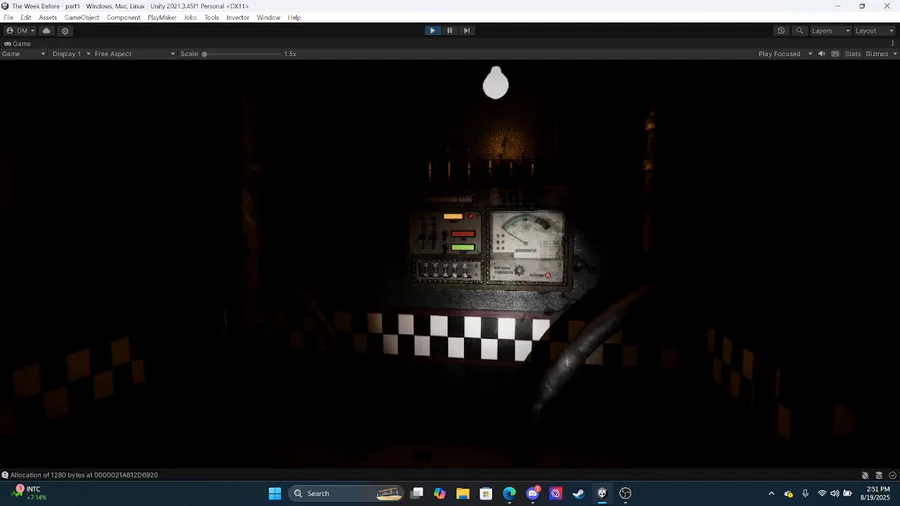Viewport: 900px width, 506px height.
Task: Open the Free Aspect ratio dropdown
Action: (x=134, y=54)
